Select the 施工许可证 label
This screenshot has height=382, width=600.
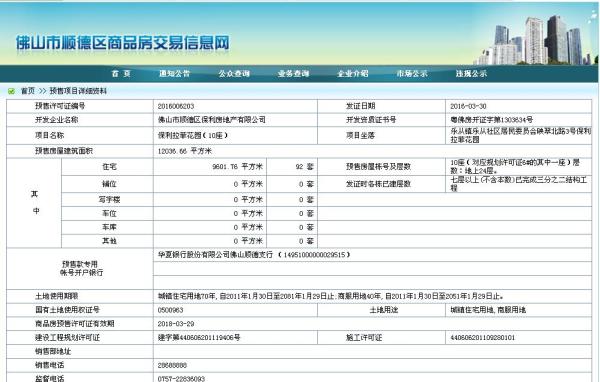coord(364,338)
